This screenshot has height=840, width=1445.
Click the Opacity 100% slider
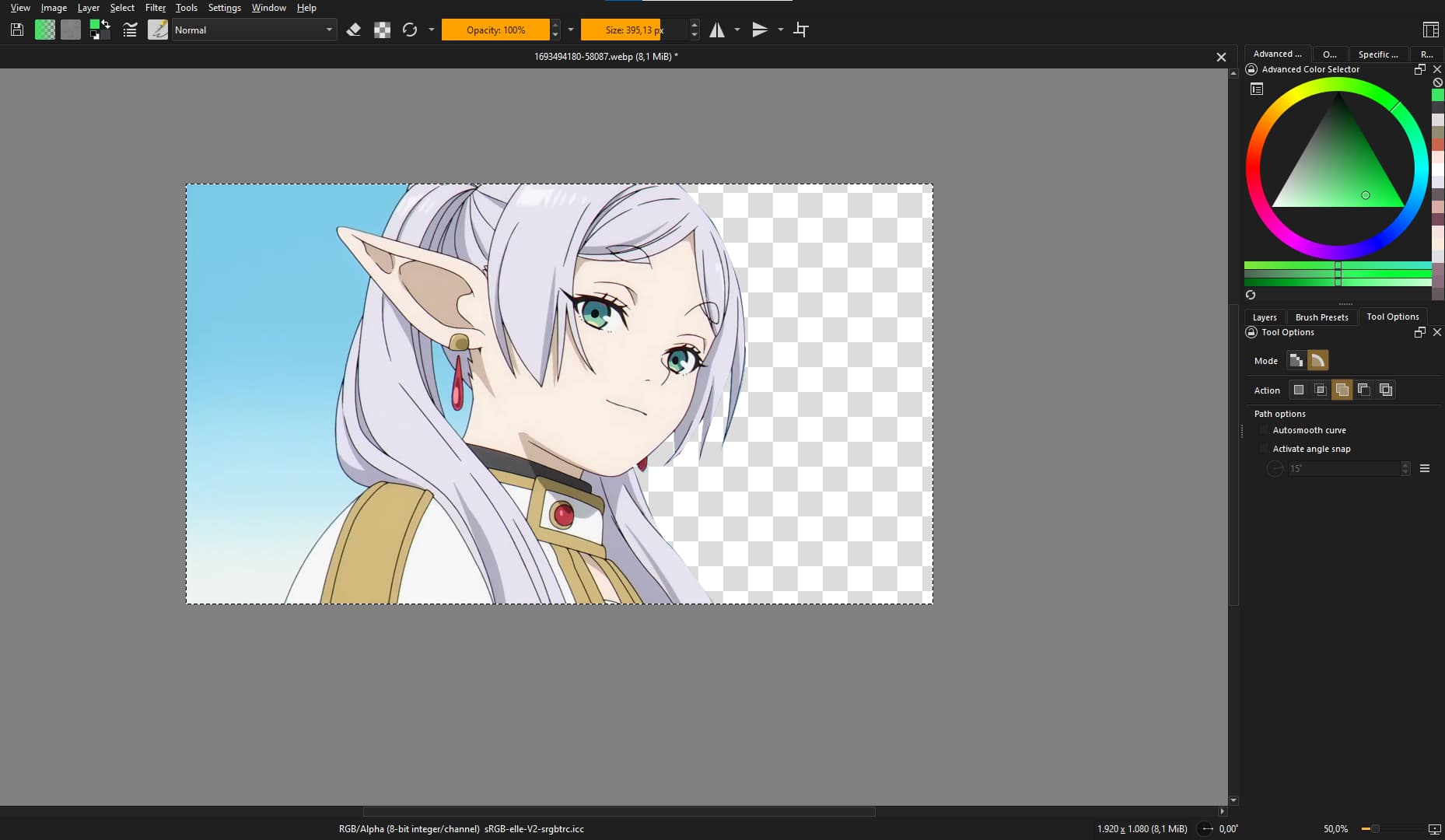pos(495,30)
